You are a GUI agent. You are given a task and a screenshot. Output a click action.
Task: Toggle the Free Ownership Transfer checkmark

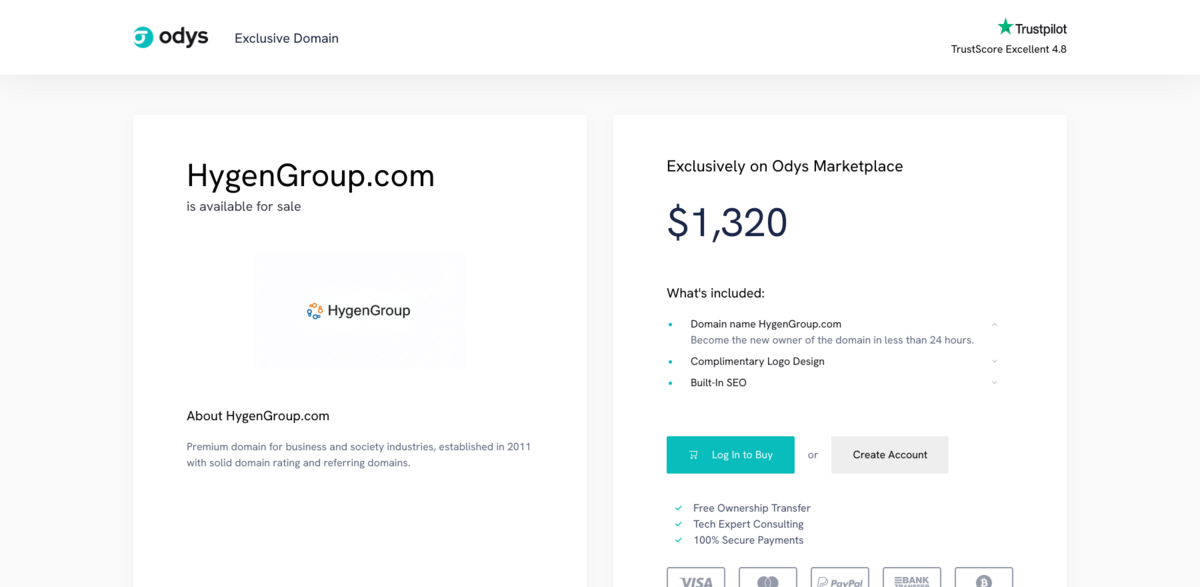[x=678, y=508]
